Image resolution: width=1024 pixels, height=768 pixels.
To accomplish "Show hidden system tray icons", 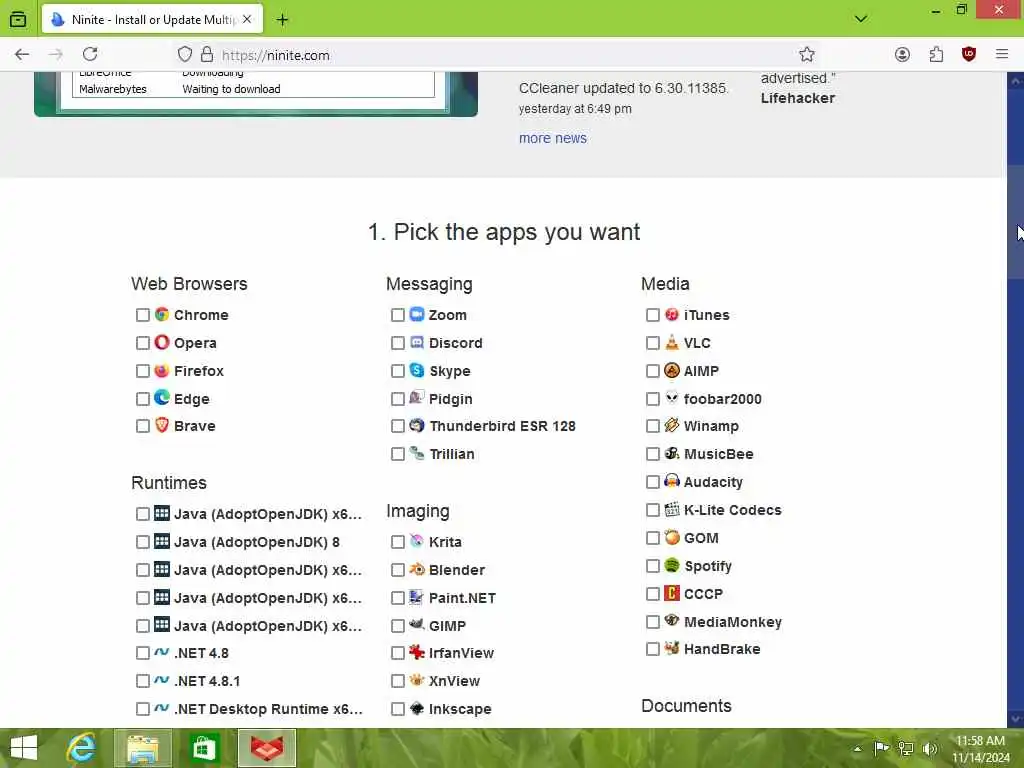I will (x=857, y=748).
